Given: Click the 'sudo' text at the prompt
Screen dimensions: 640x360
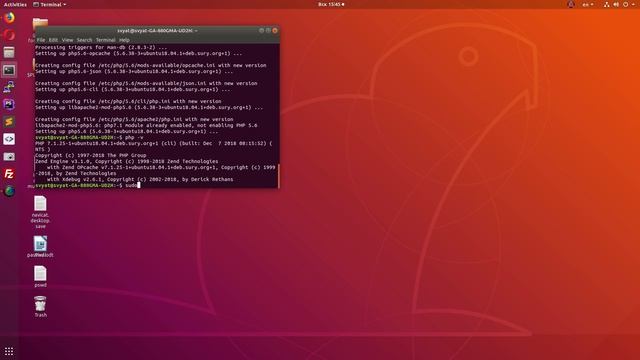Looking at the screenshot, I should 131,185.
